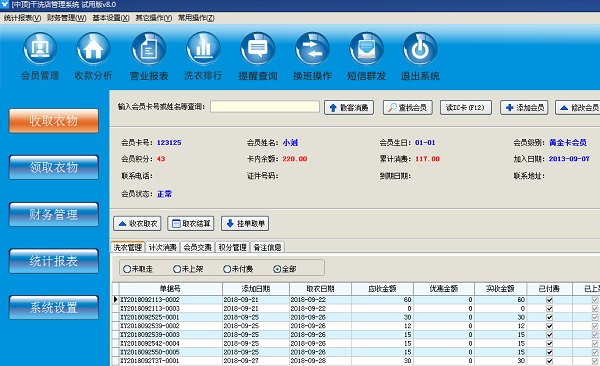Image resolution: width=600 pixels, height=366 pixels.
Task: Click member card number 123125
Action: click(169, 142)
